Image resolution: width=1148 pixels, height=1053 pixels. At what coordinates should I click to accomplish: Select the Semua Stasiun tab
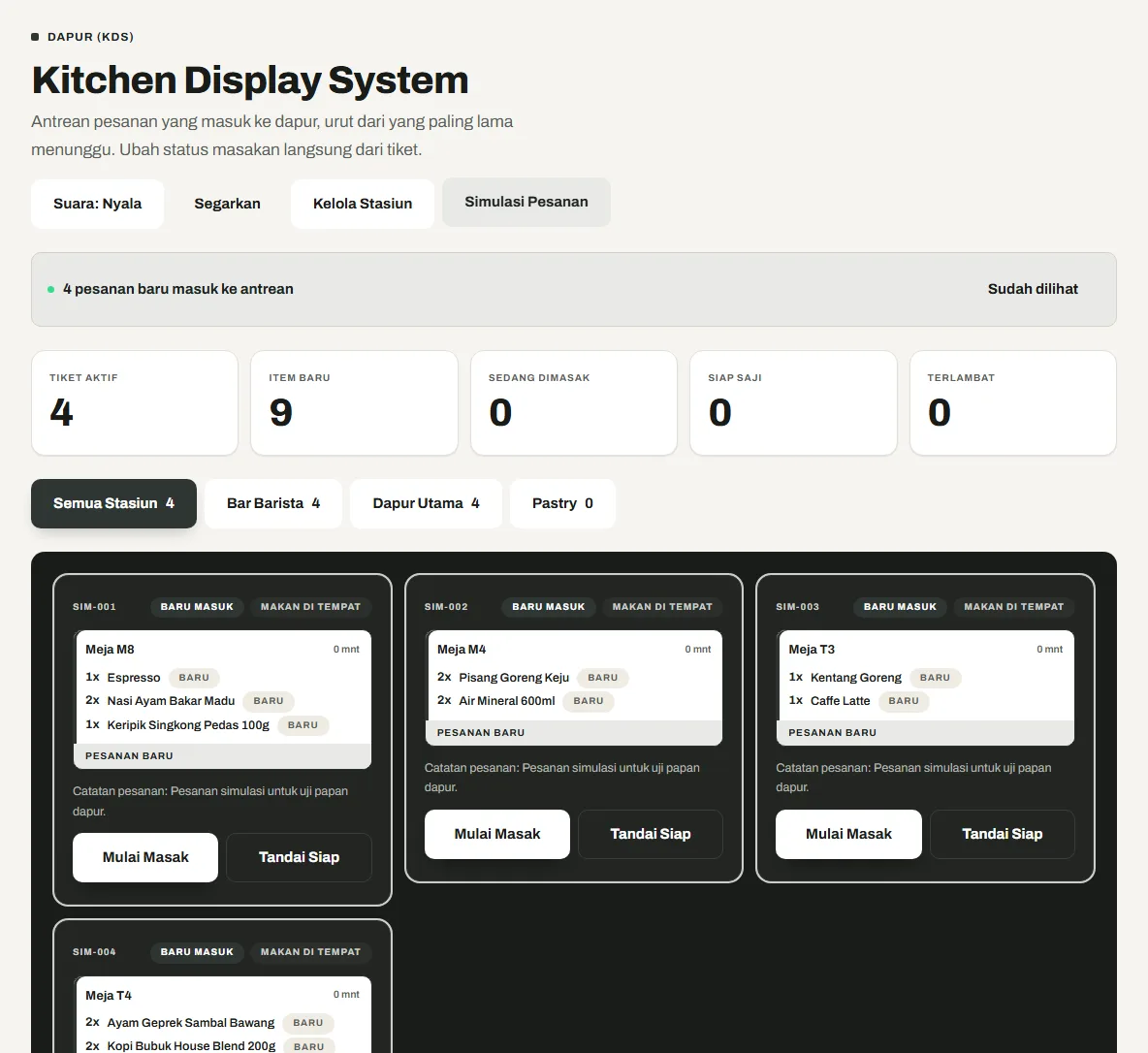[113, 503]
